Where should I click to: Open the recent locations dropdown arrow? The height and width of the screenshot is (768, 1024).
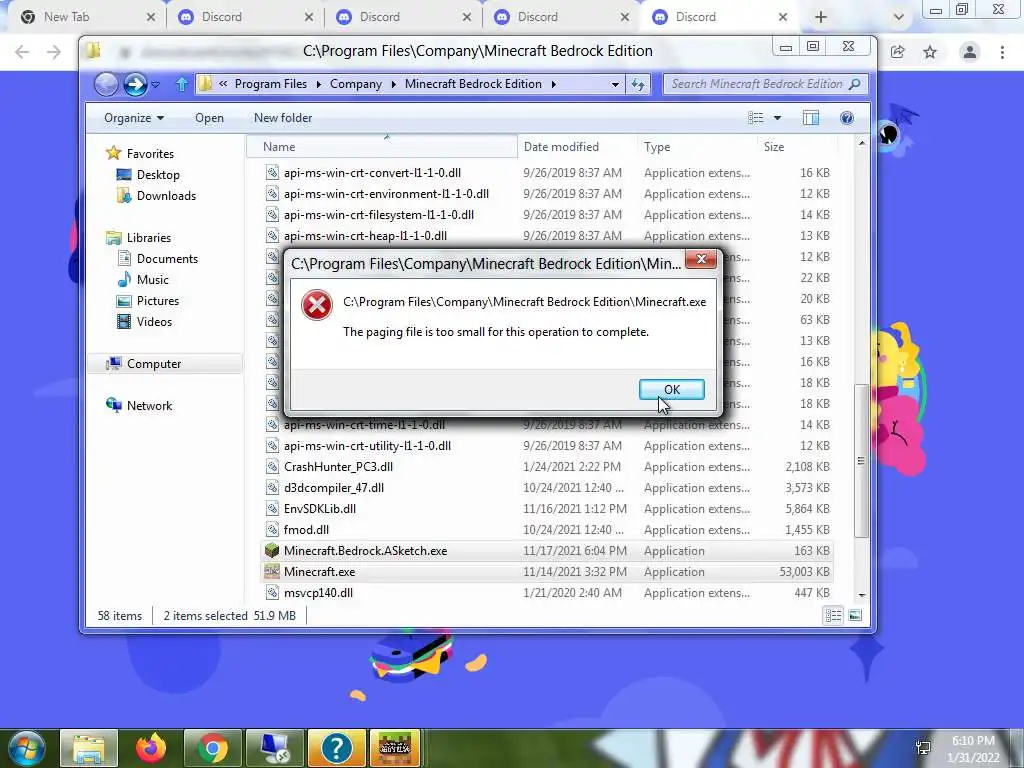[155, 85]
